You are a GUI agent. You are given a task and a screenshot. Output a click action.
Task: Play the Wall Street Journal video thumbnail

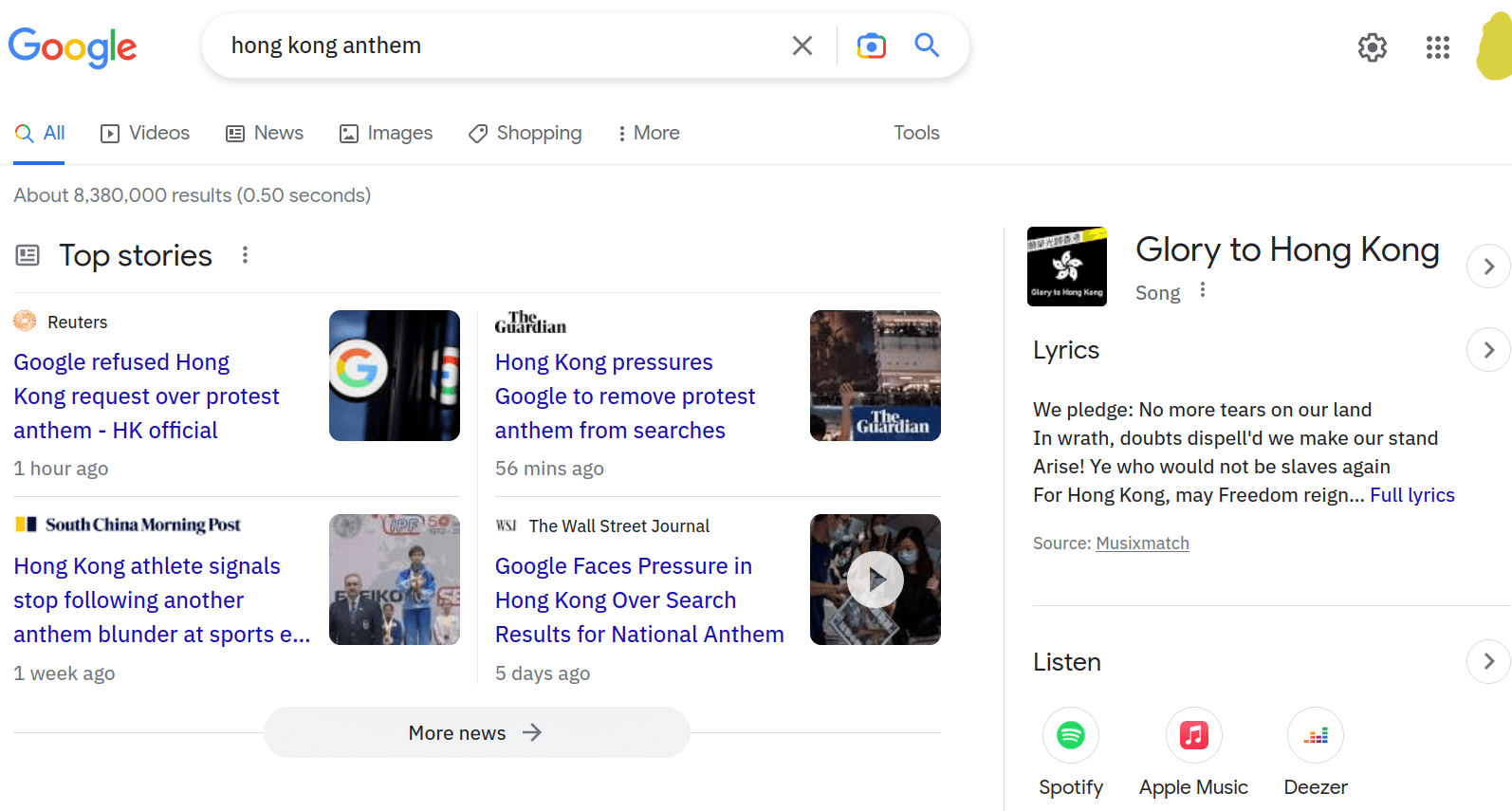pyautogui.click(x=876, y=580)
